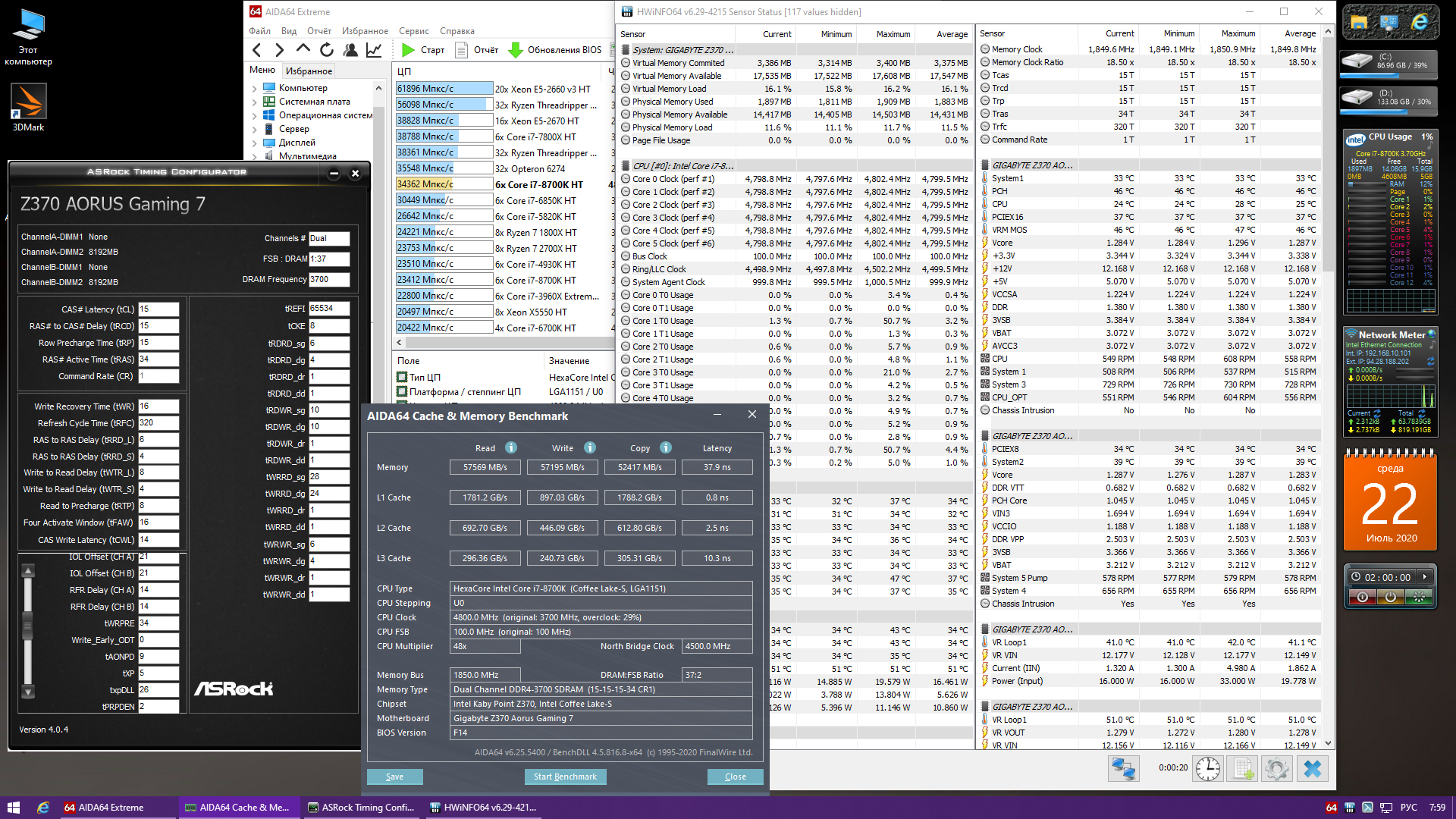
Task: Click the Save button in benchmark window
Action: [x=394, y=777]
